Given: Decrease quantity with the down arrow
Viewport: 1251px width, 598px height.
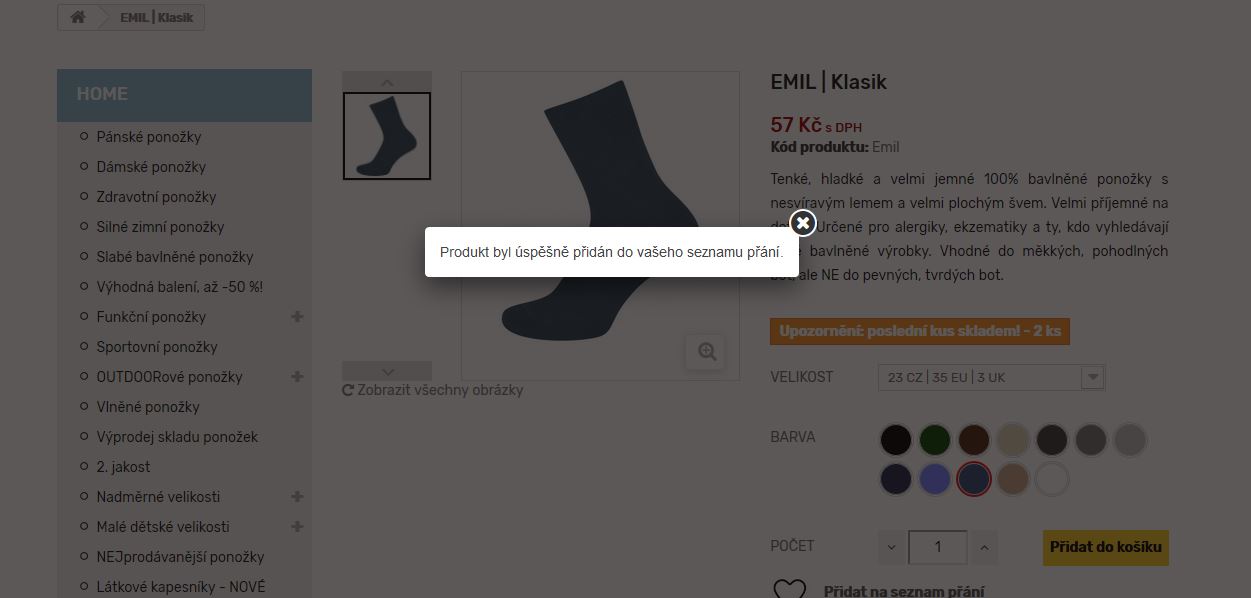Looking at the screenshot, I should point(892,547).
